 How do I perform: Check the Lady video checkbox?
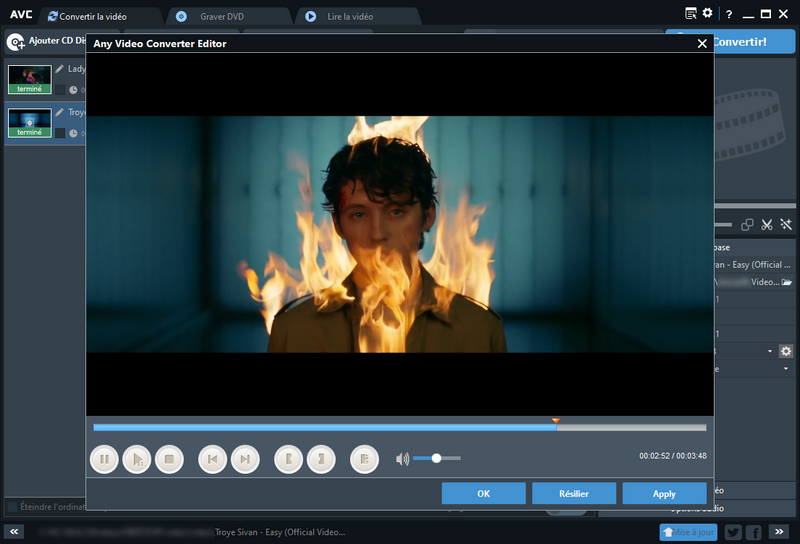pos(60,90)
